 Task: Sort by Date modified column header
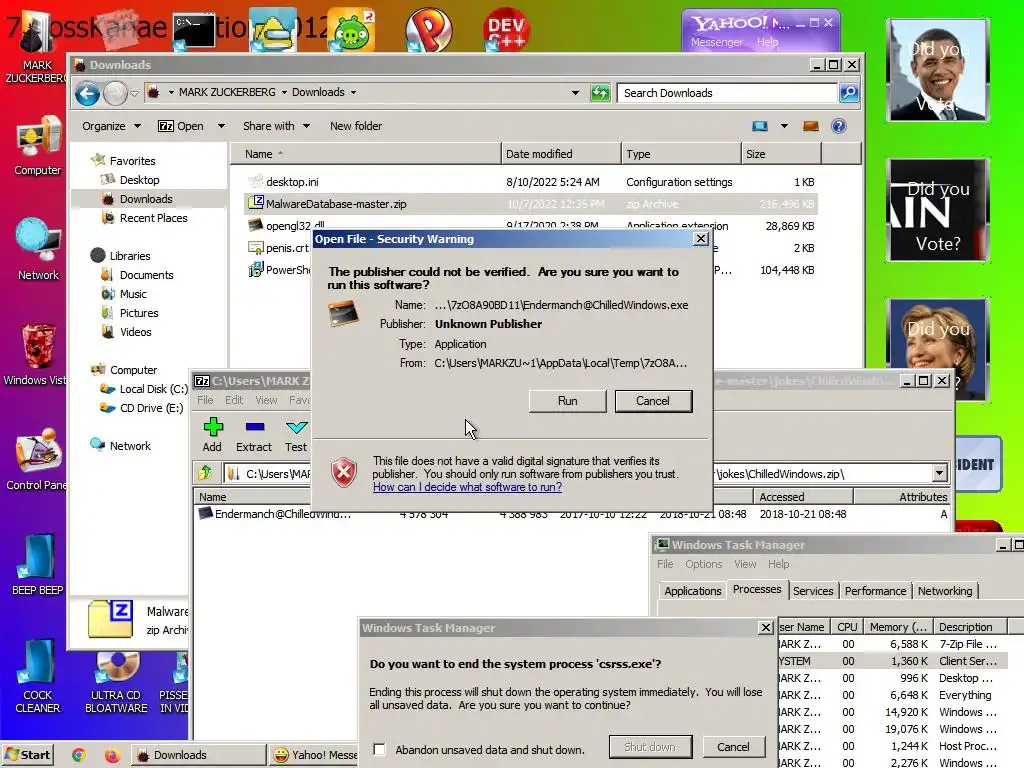point(561,154)
